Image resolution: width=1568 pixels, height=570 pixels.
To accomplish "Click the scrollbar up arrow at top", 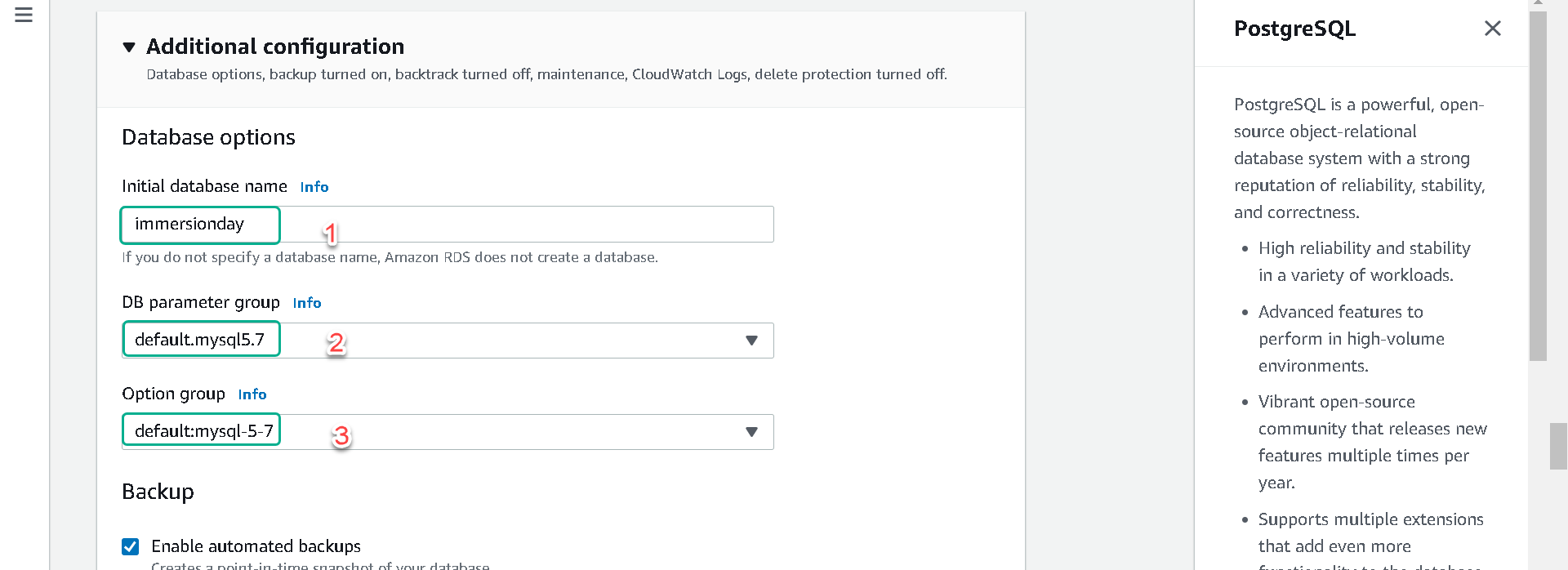I will 1538,4.
